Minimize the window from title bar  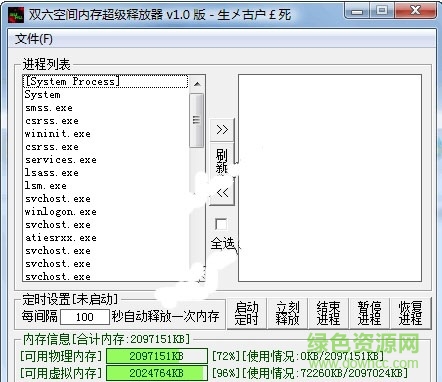(357, 11)
